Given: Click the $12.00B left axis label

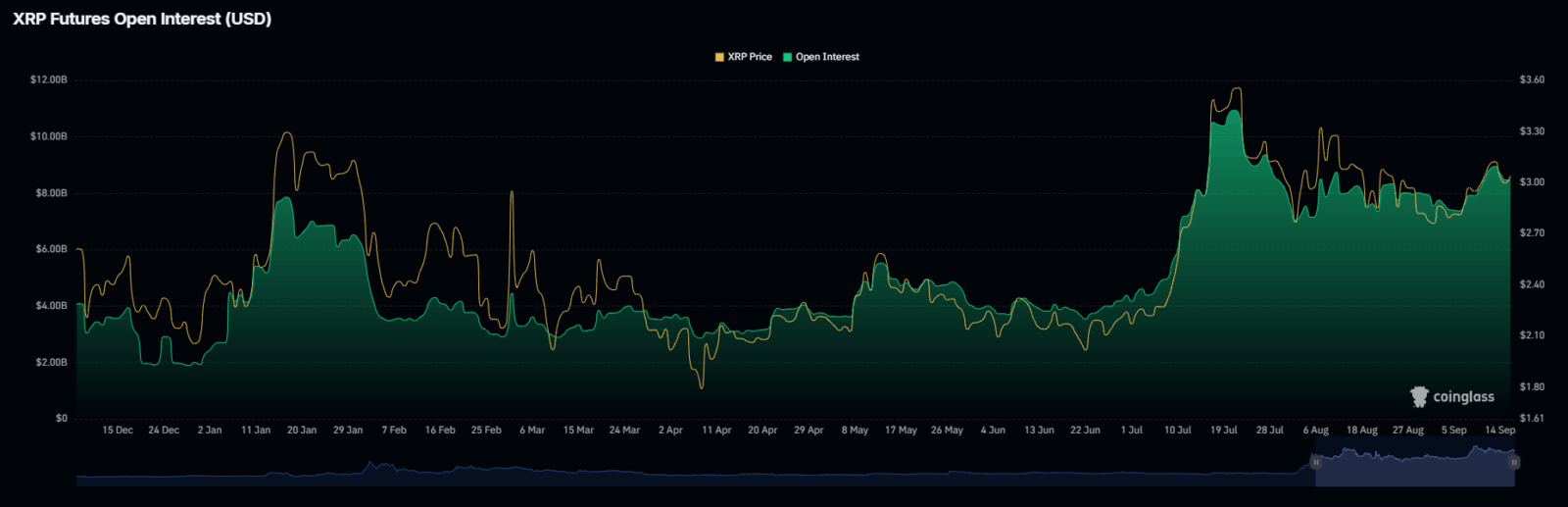Looking at the screenshot, I should coord(49,79).
